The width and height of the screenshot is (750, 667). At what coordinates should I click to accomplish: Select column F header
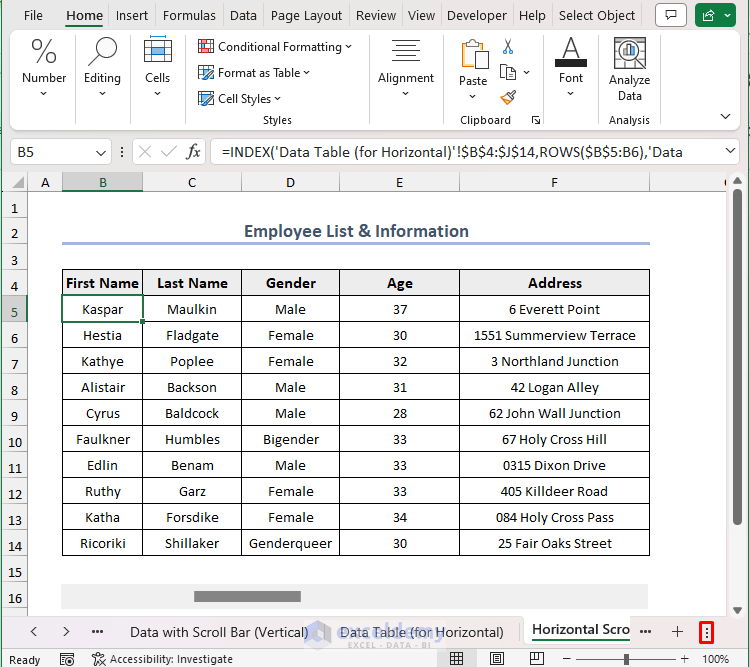[x=554, y=182]
